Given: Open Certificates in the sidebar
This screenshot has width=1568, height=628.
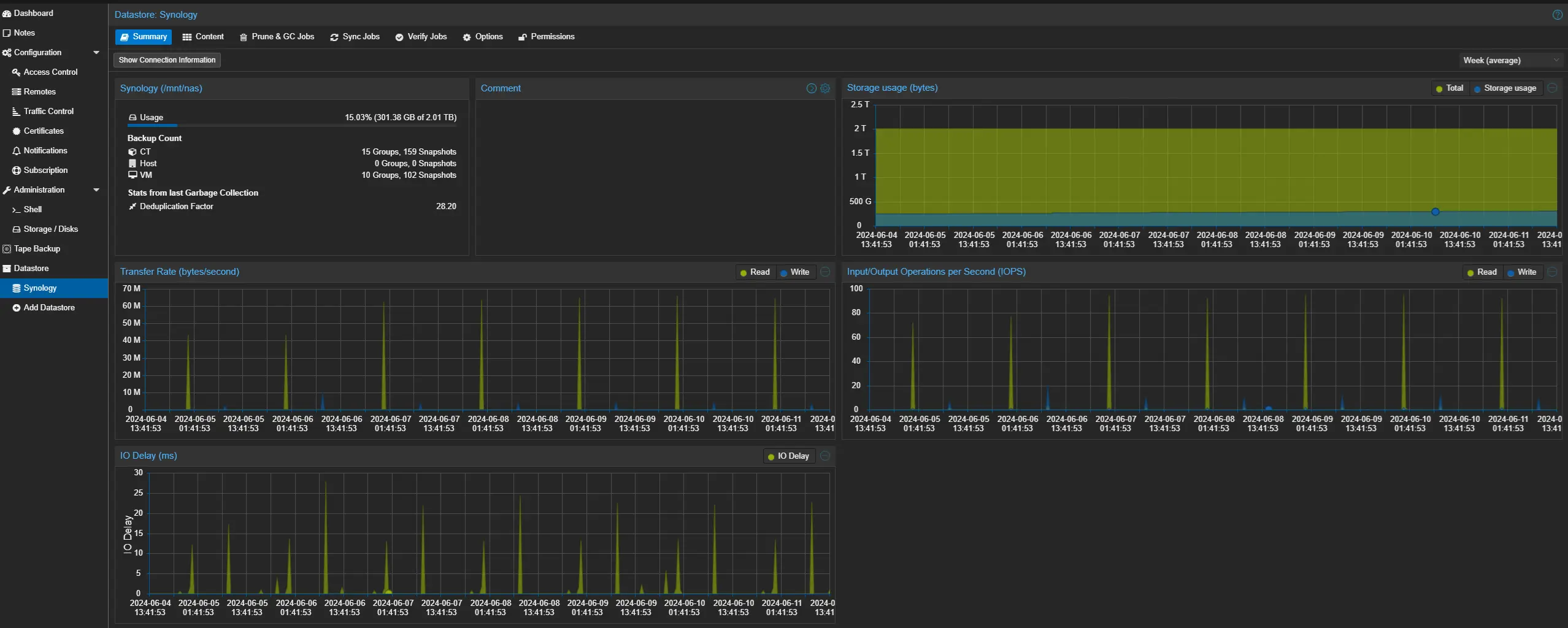Looking at the screenshot, I should click(43, 131).
